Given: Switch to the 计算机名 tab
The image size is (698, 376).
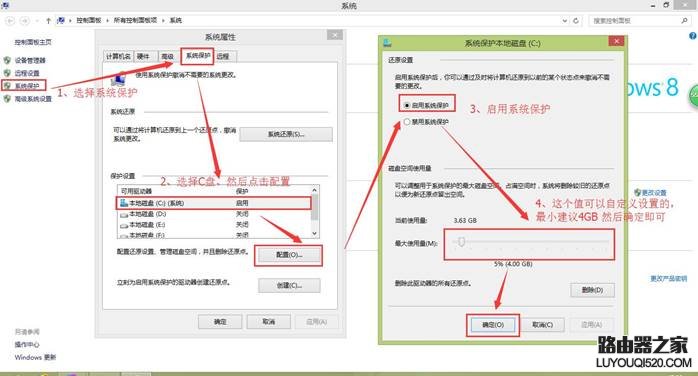Looking at the screenshot, I should (118, 56).
